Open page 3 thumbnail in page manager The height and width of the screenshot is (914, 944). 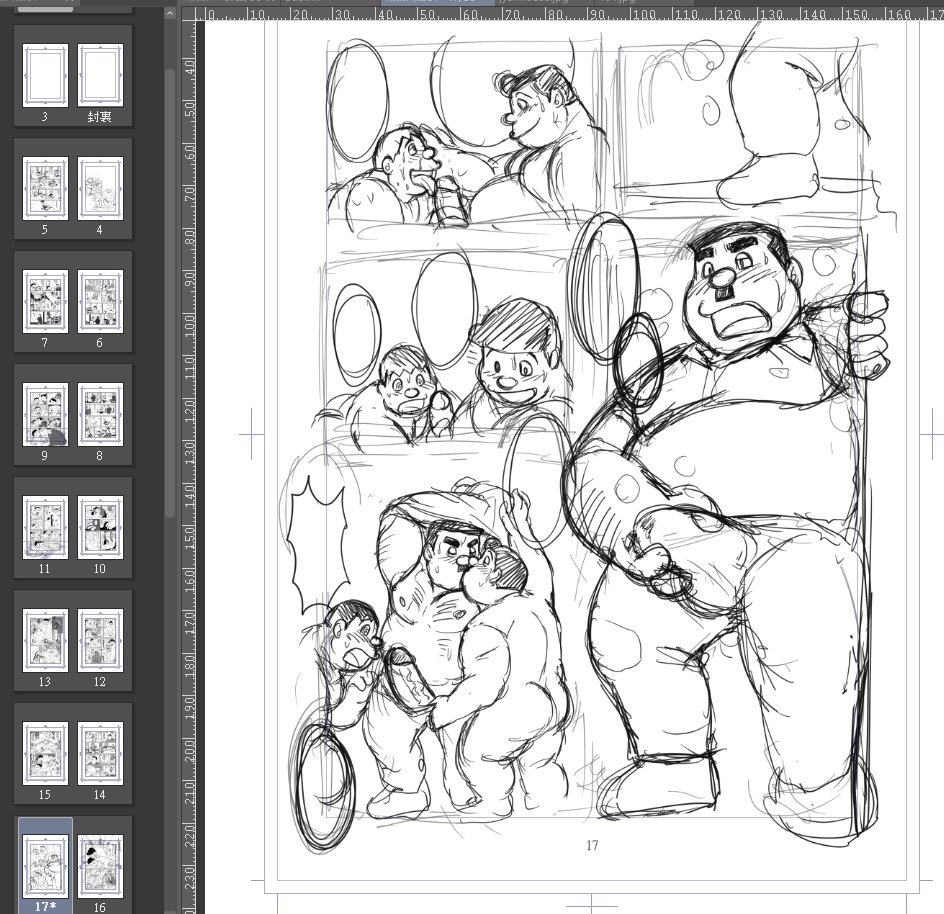[45, 75]
